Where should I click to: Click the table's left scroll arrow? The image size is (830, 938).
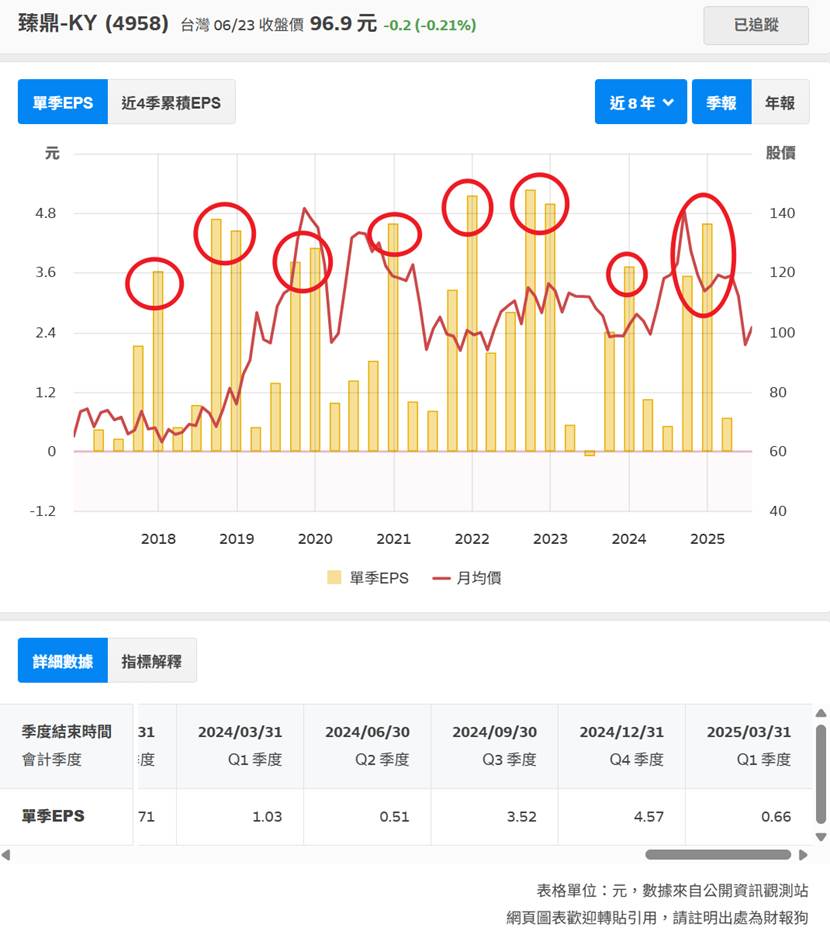[7, 855]
